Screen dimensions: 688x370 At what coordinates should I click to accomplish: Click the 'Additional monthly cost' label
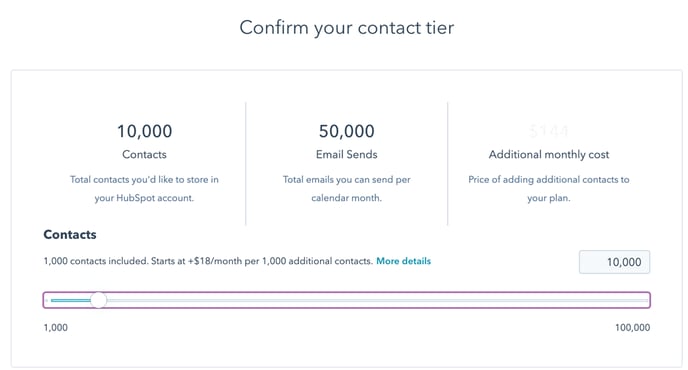click(549, 154)
